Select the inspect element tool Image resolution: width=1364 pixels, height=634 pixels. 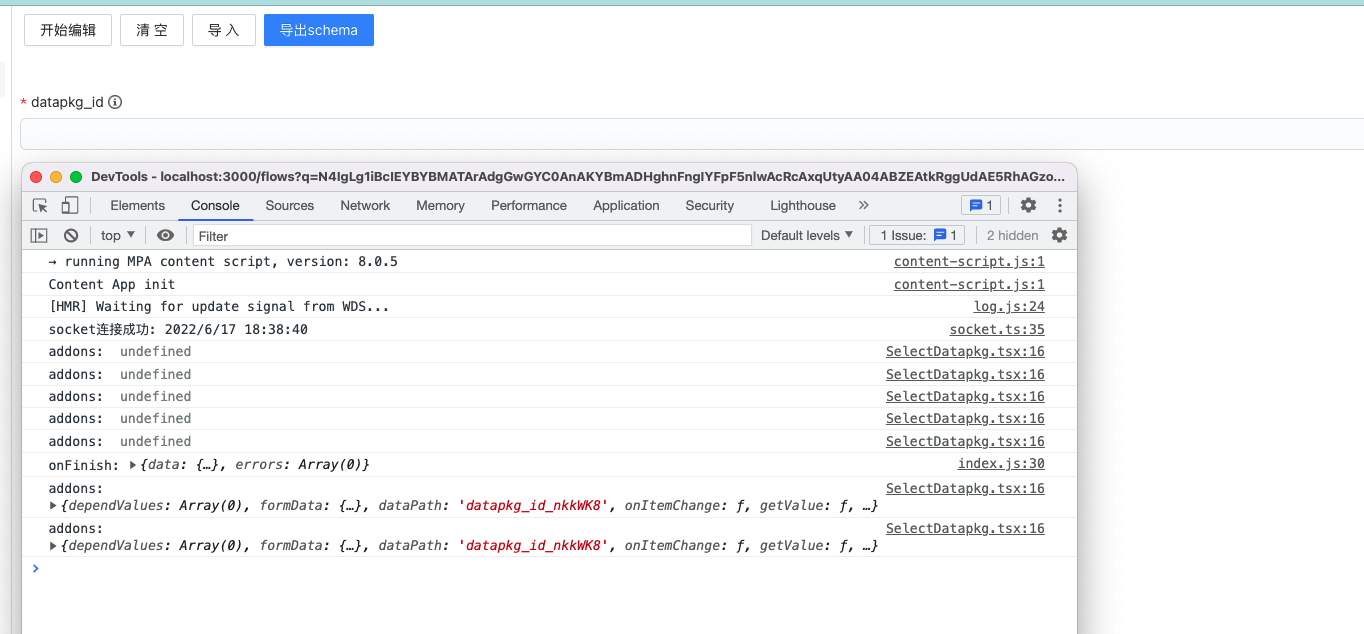(x=39, y=204)
